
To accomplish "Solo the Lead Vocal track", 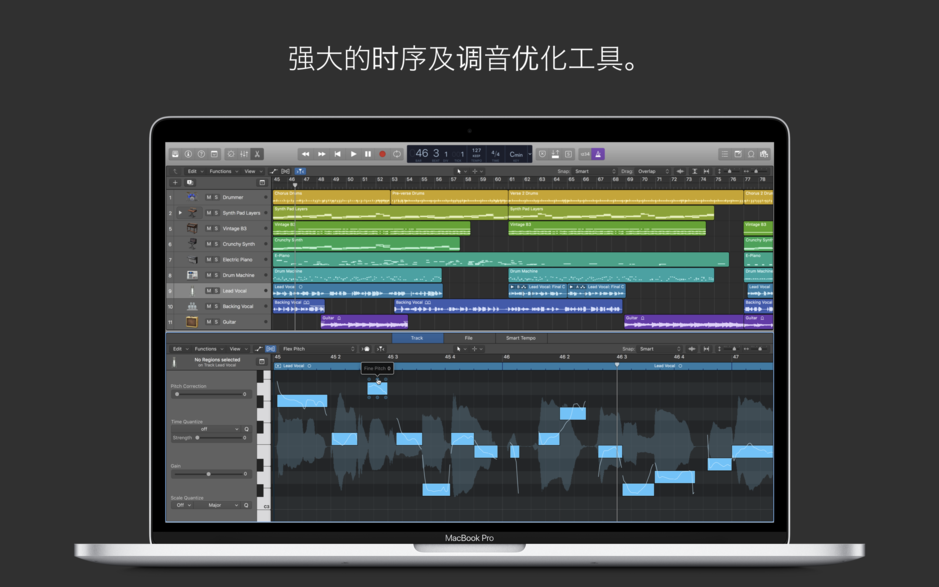I will 215,291.
